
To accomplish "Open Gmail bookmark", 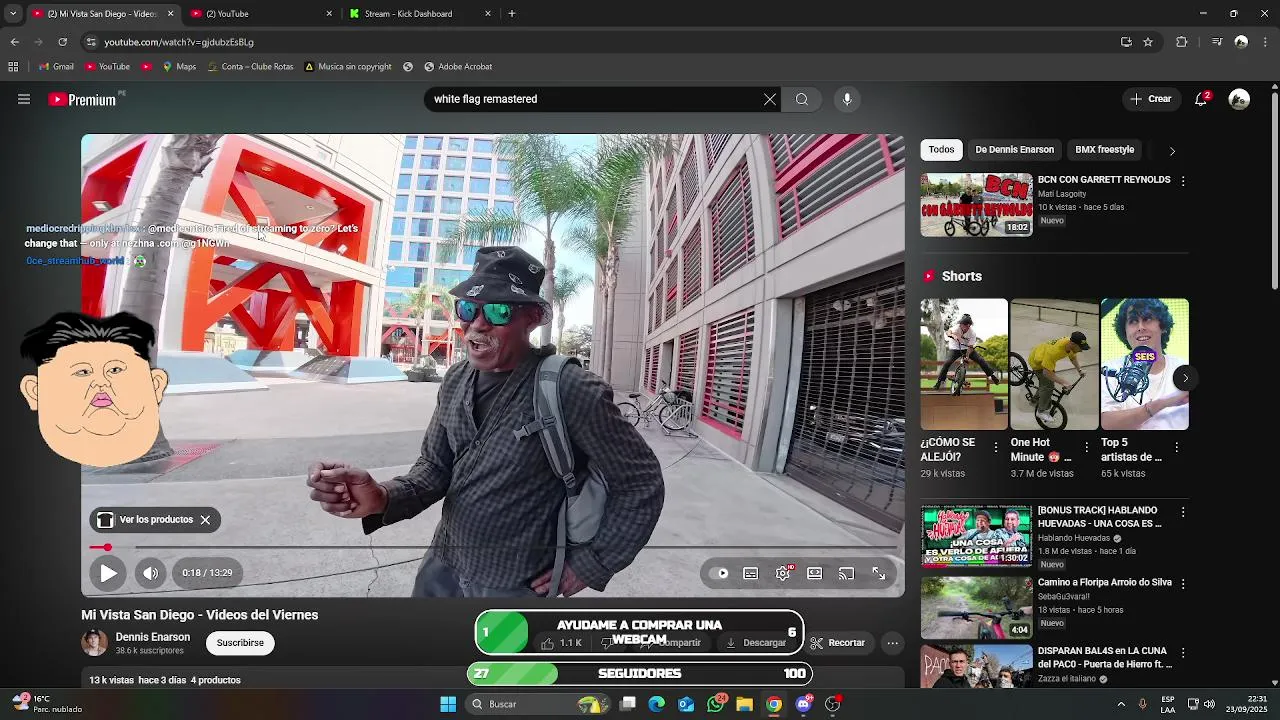I will coord(56,67).
